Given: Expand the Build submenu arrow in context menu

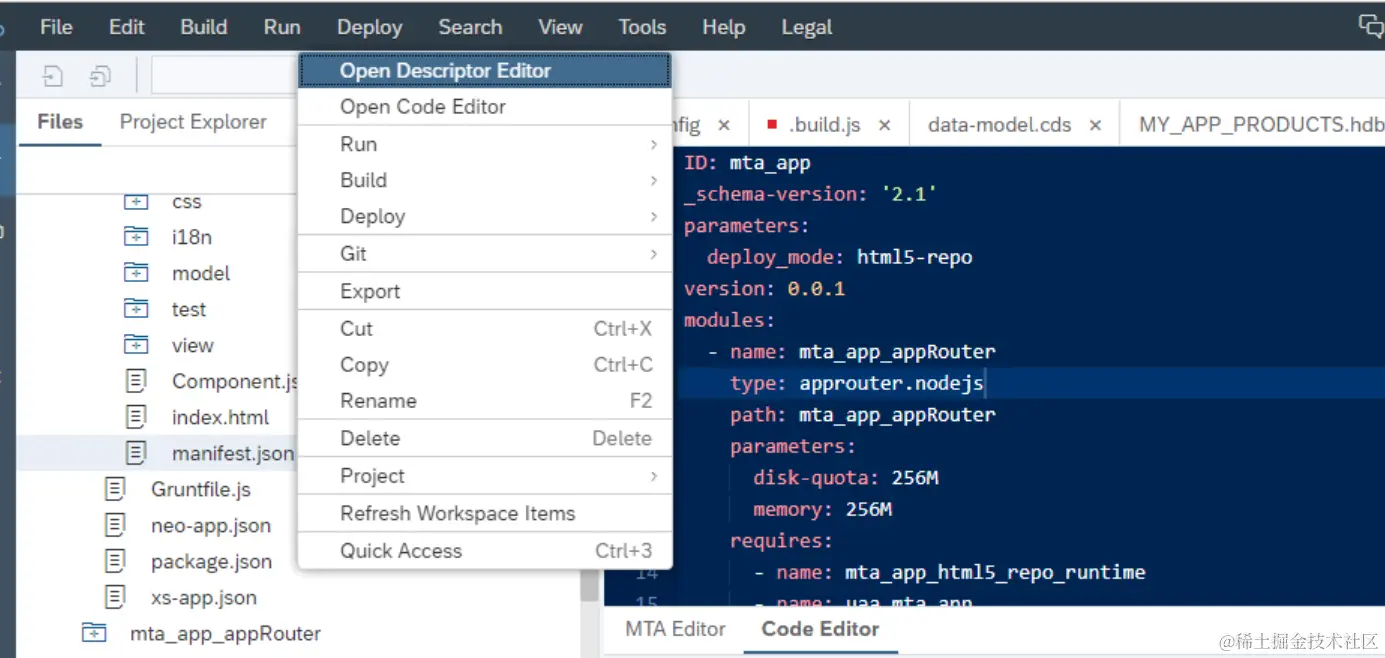Looking at the screenshot, I should pos(653,181).
